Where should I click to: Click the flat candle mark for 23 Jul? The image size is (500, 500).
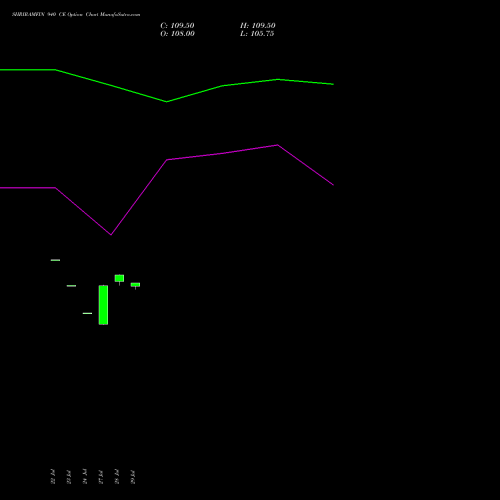coord(71,286)
